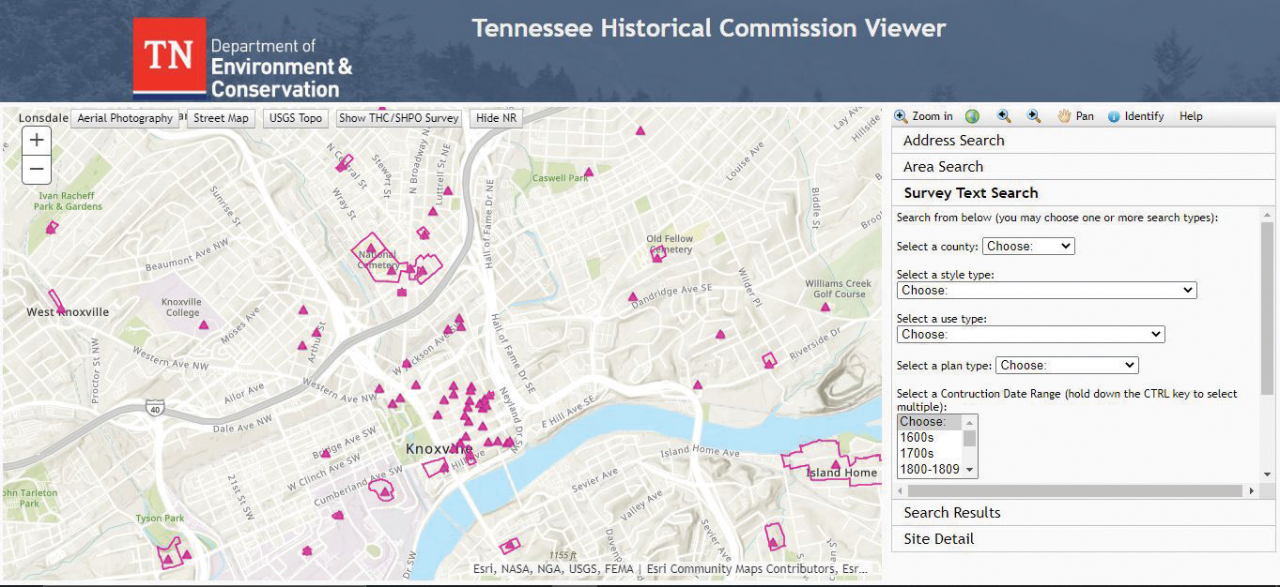Select the Zoom in tool
This screenshot has width=1280, height=587.
(923, 116)
